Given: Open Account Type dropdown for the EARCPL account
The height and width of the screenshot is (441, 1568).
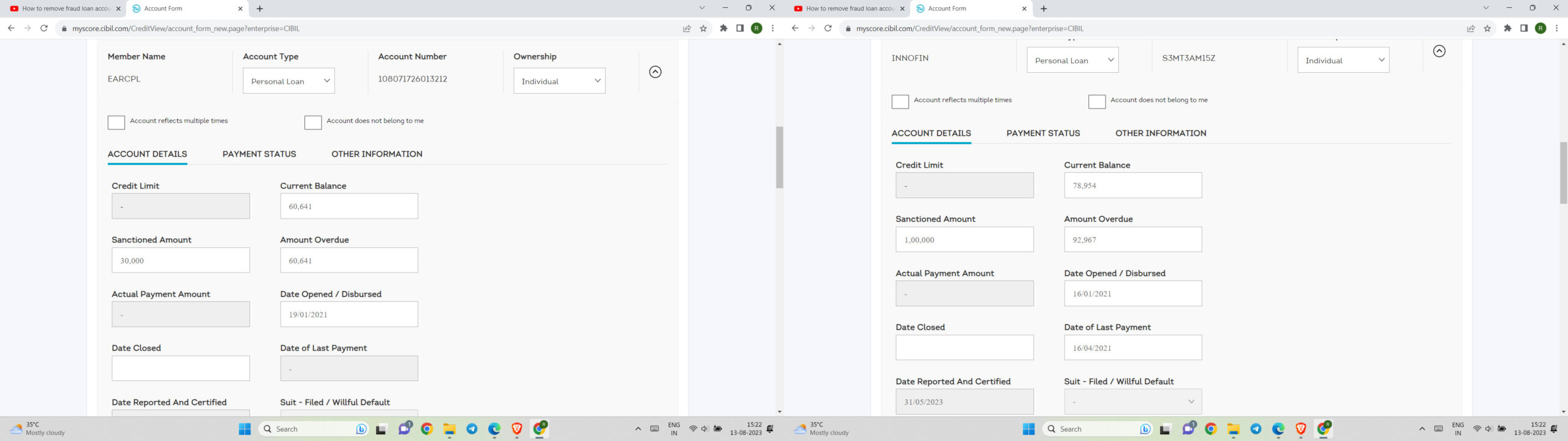Looking at the screenshot, I should point(288,81).
